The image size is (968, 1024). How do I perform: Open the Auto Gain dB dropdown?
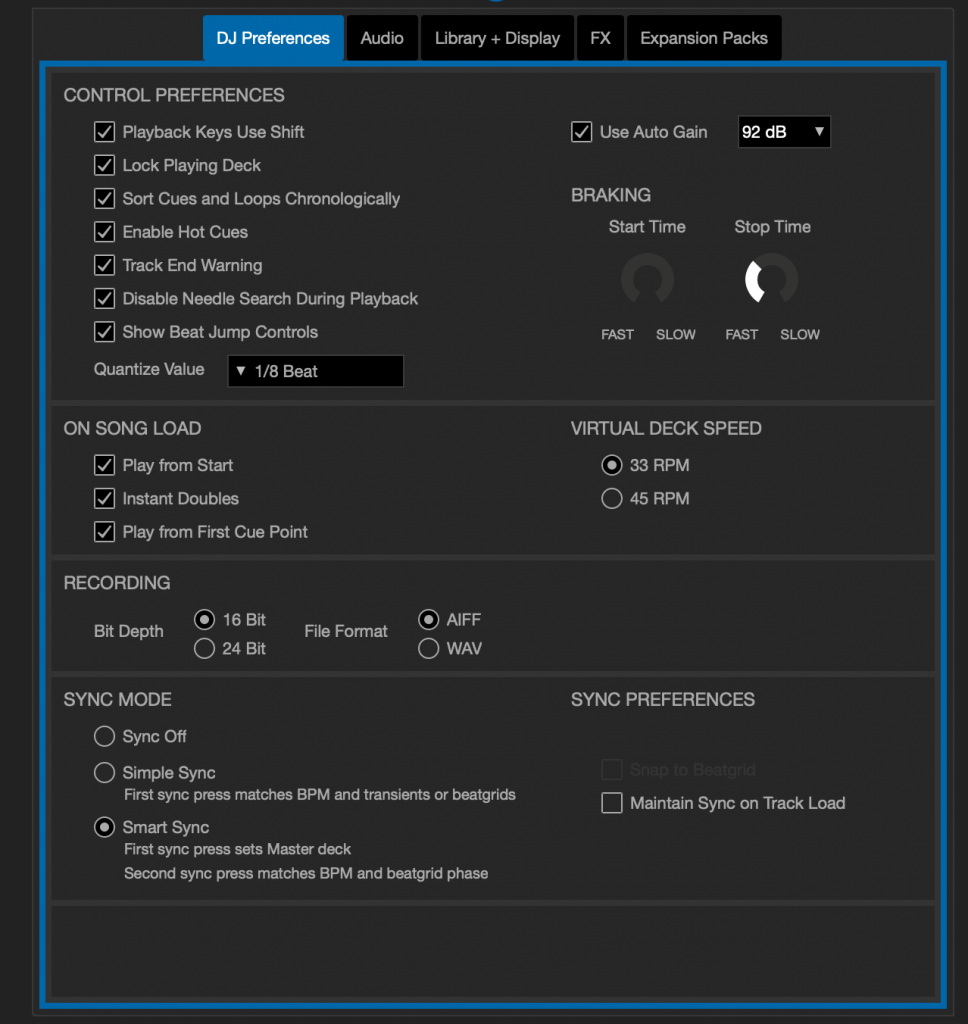783,132
